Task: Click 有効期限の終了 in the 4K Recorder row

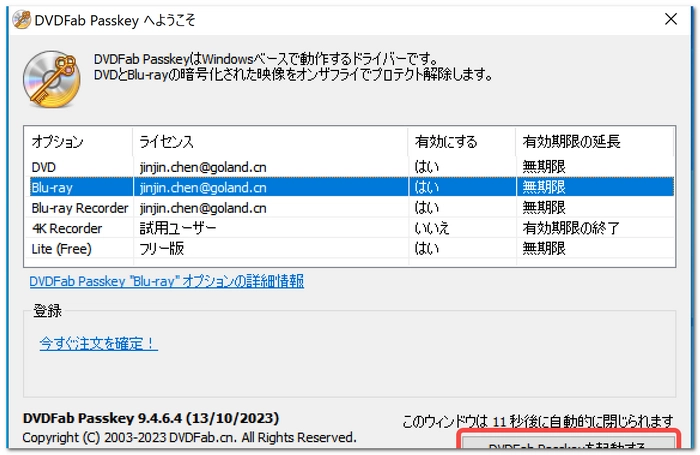Action: [571, 228]
